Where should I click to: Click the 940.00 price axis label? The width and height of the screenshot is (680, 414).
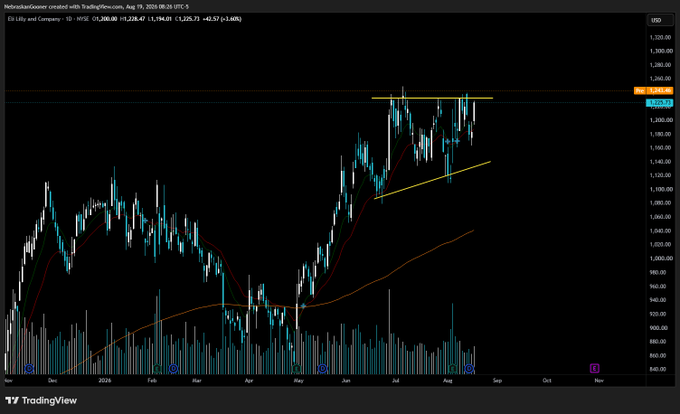[x=658, y=300]
